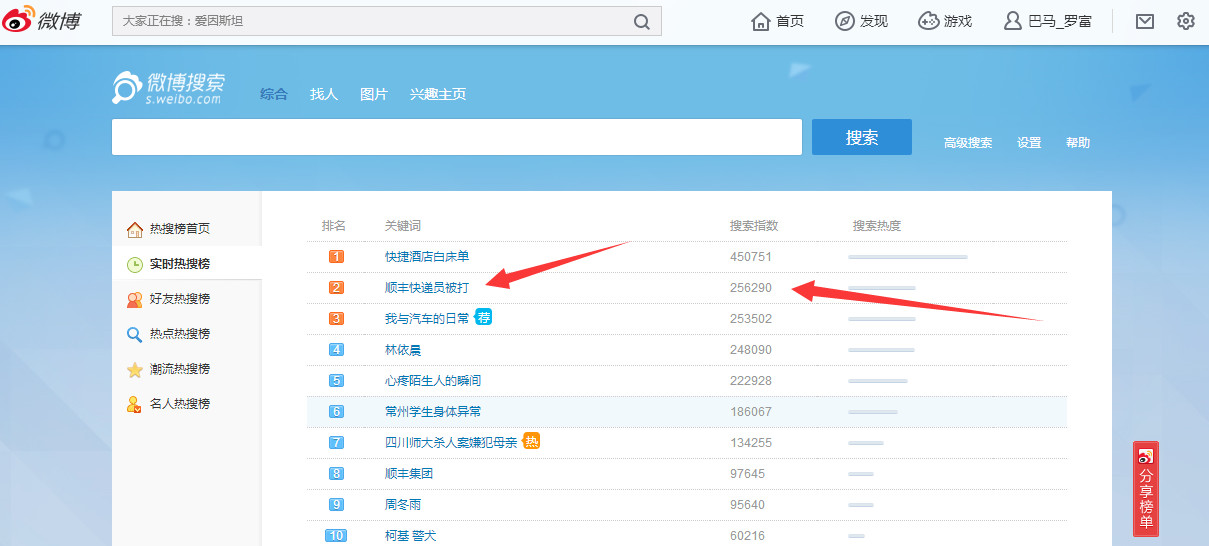Click search index 222928
This screenshot has height=546, width=1209.
click(751, 381)
